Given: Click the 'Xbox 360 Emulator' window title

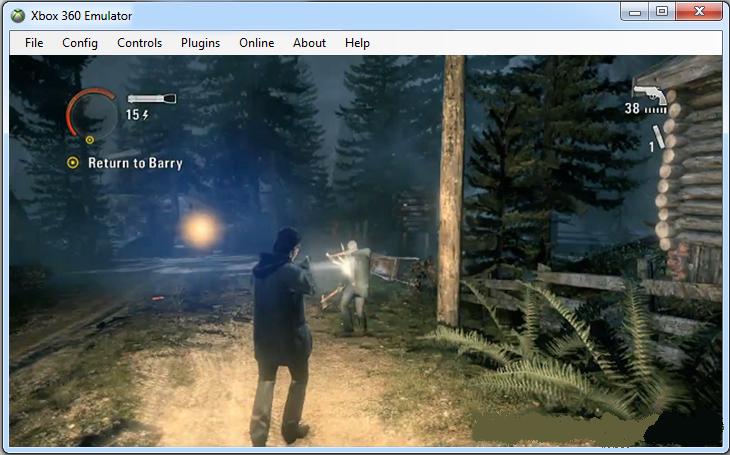Looking at the screenshot, I should click(81, 16).
